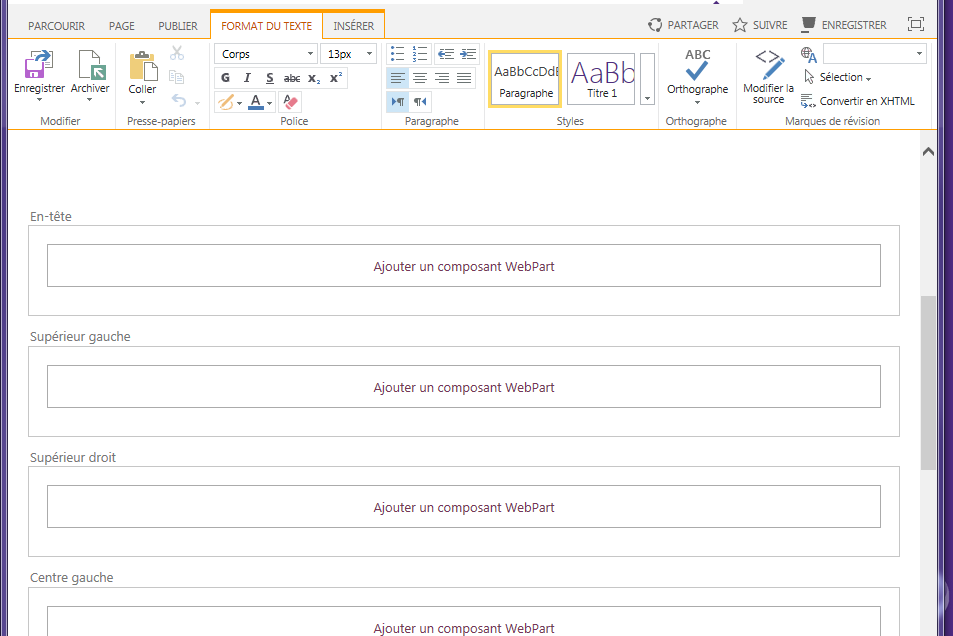The height and width of the screenshot is (636, 953).
Task: Apply strikethrough formatting
Action: [292, 78]
